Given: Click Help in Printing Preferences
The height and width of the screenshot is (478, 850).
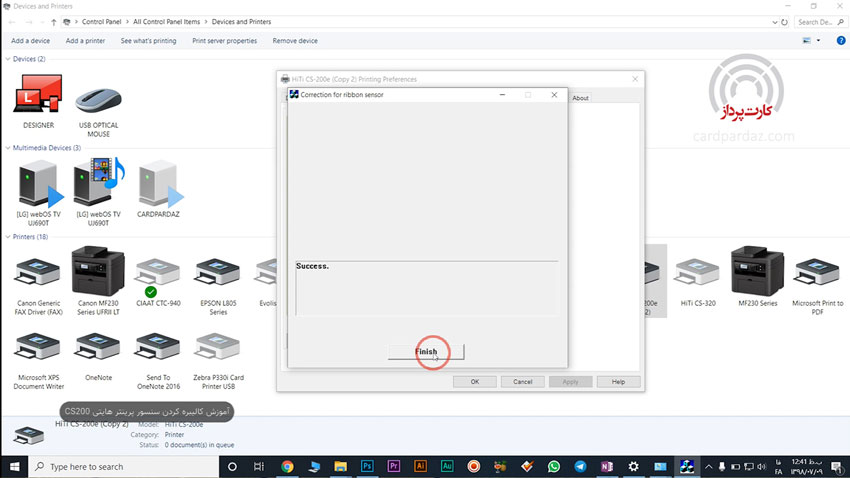Looking at the screenshot, I should coord(619,382).
